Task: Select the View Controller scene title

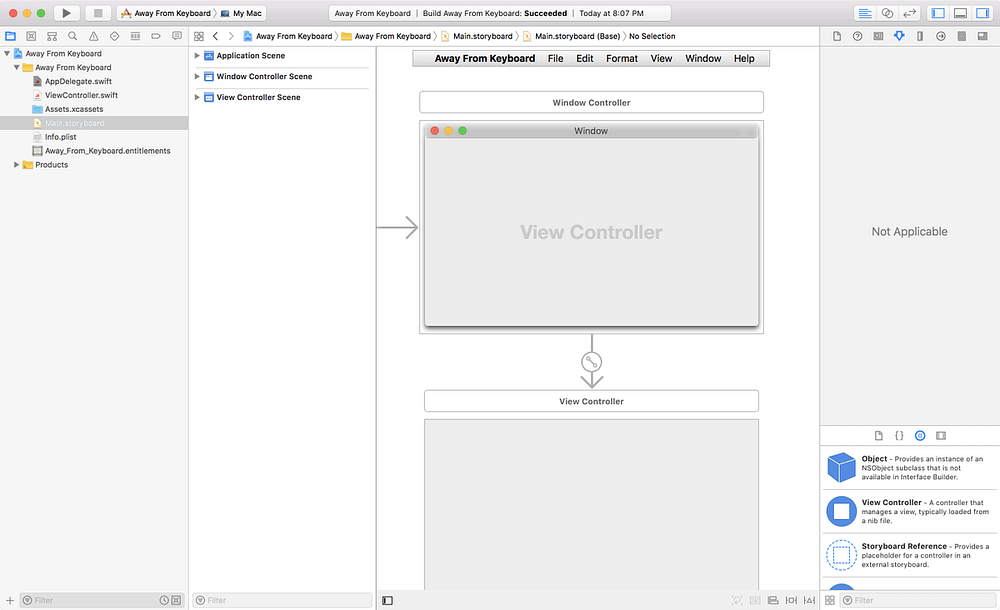Action: (591, 401)
